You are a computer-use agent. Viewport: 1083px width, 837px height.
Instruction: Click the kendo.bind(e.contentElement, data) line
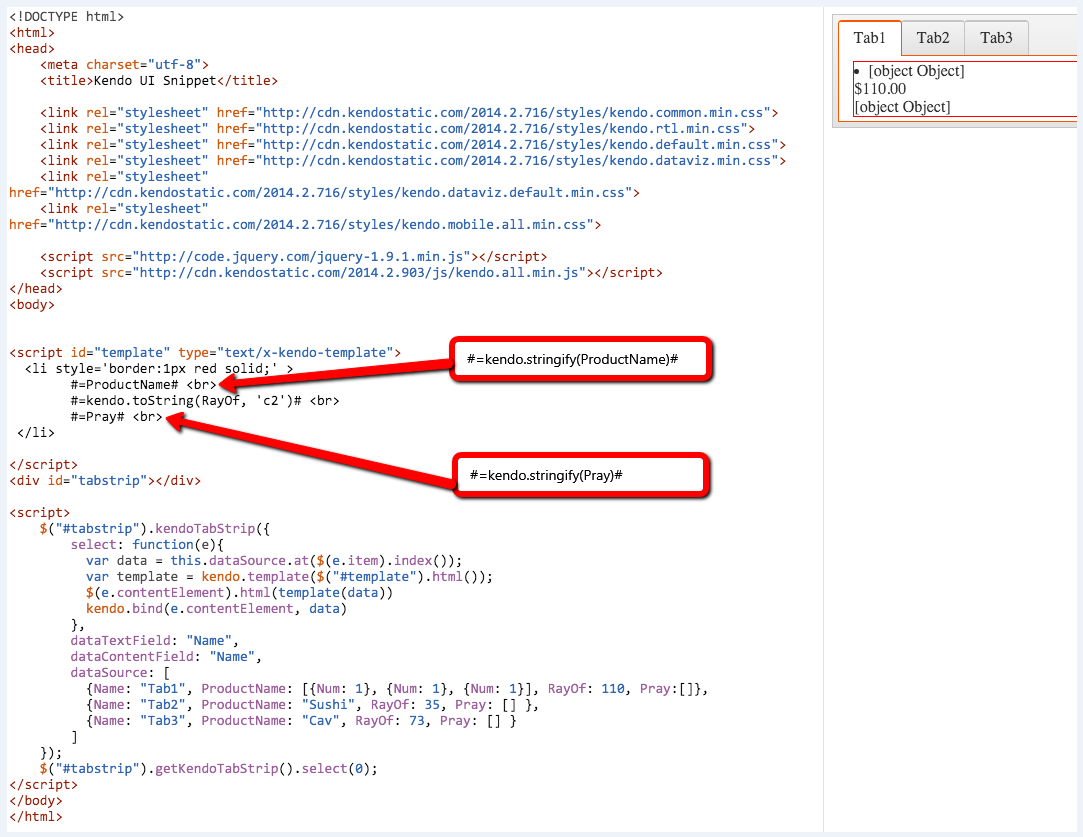tap(216, 608)
